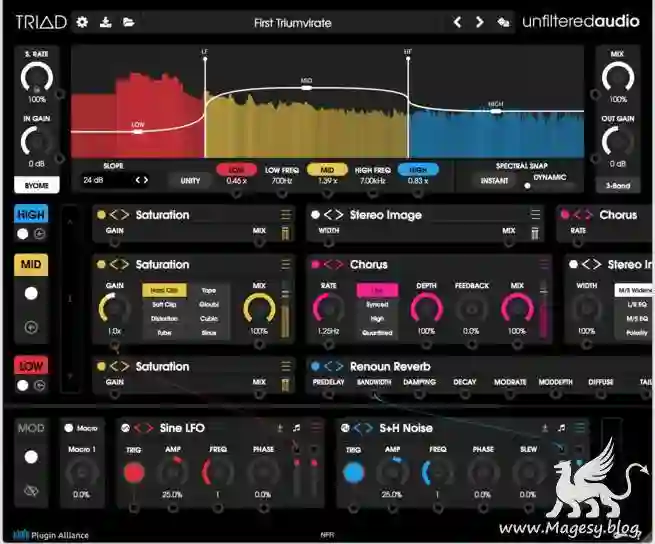Toggle Mid Chorus module power dot
Viewport: 655px width, 544px height.
coord(315,264)
